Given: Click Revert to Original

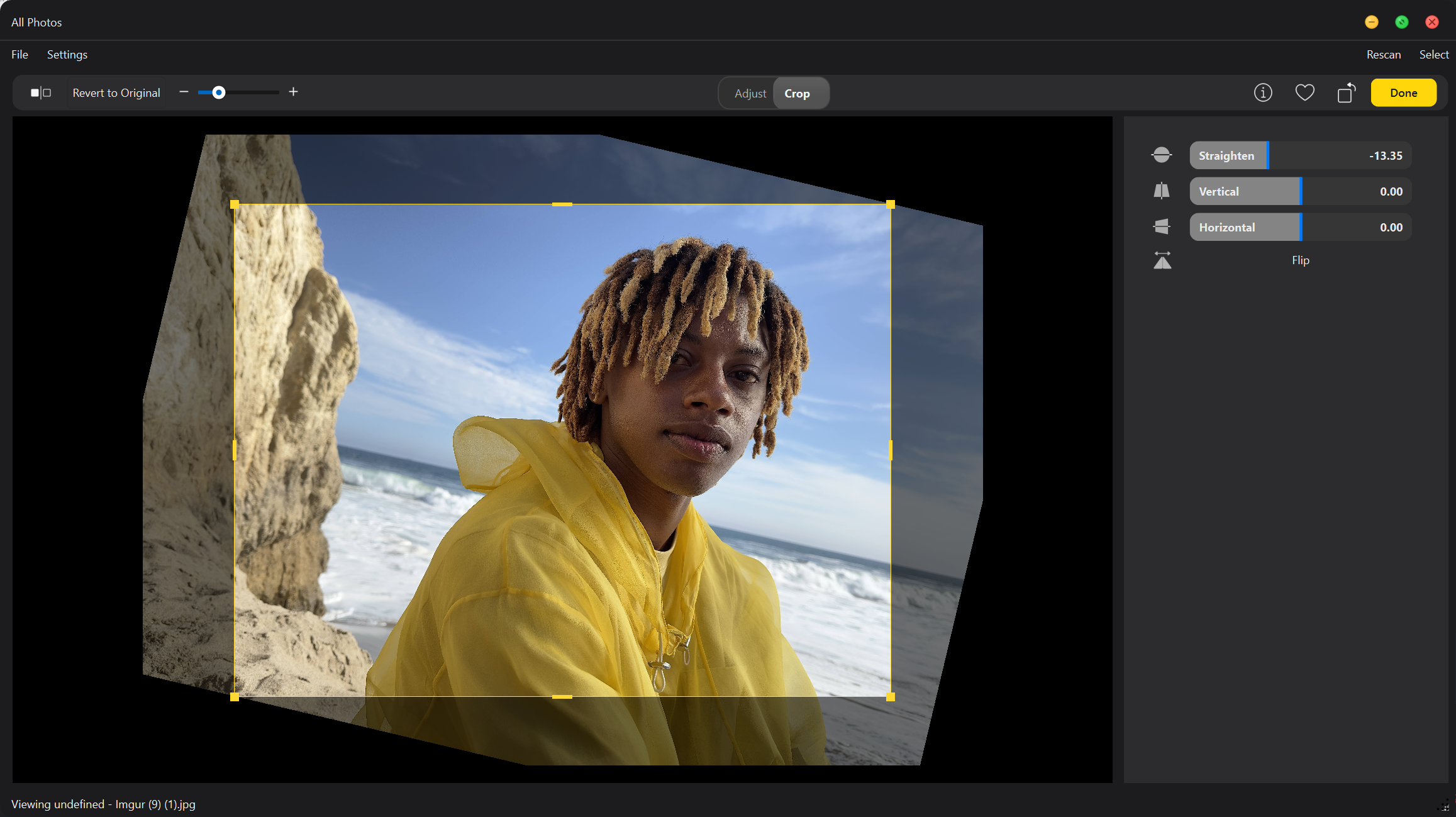Looking at the screenshot, I should coord(116,92).
